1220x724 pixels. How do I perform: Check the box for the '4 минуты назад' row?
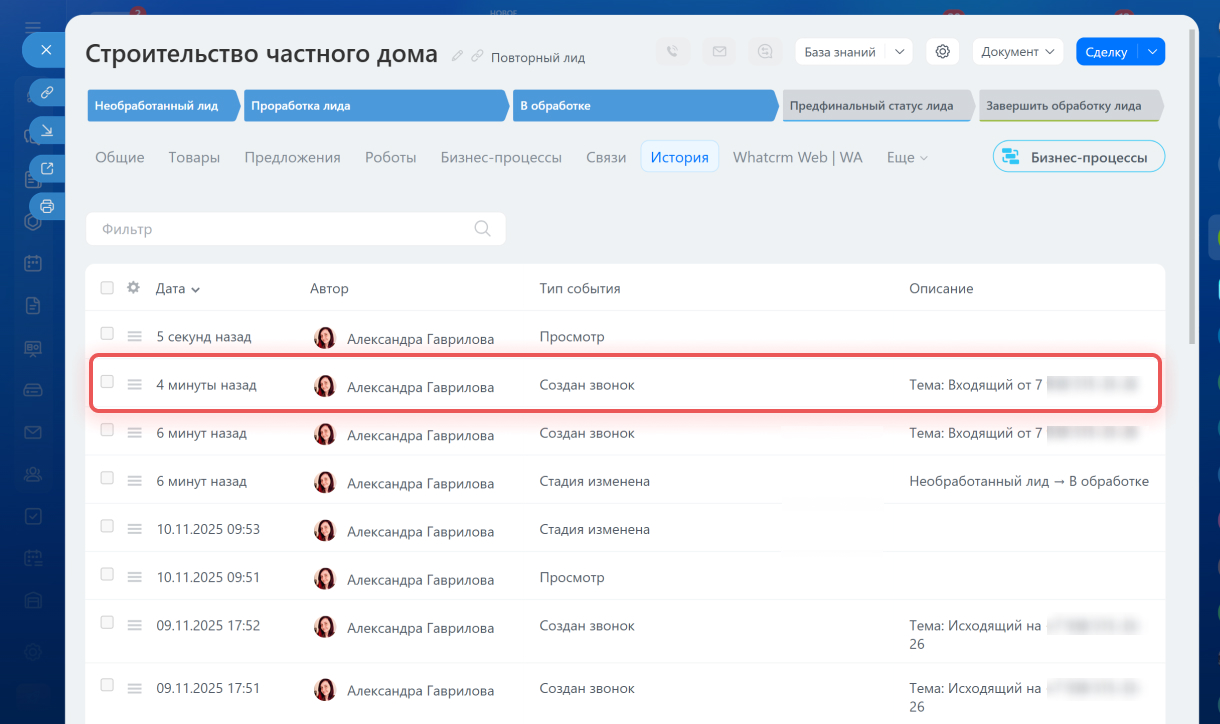pyautogui.click(x=107, y=382)
